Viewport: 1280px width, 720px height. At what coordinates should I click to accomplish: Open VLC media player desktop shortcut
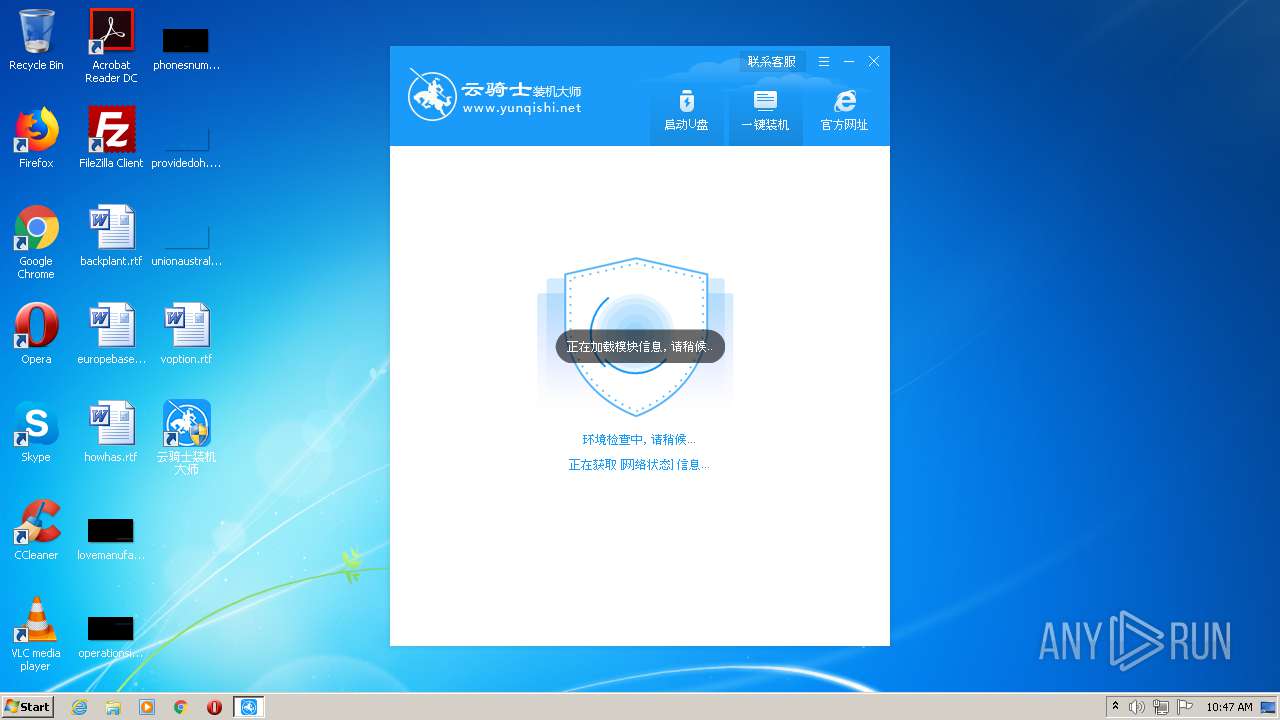click(x=36, y=634)
